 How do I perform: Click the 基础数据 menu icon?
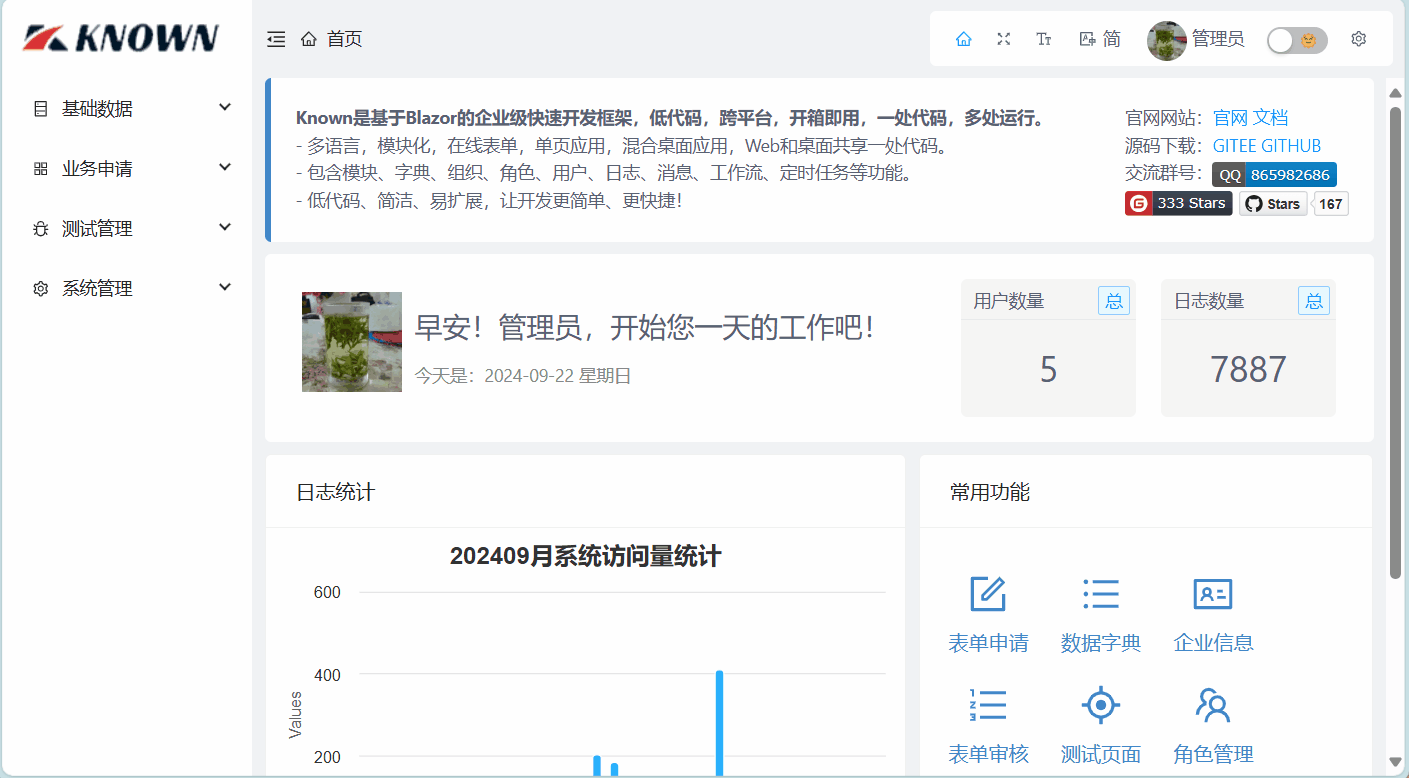41,109
